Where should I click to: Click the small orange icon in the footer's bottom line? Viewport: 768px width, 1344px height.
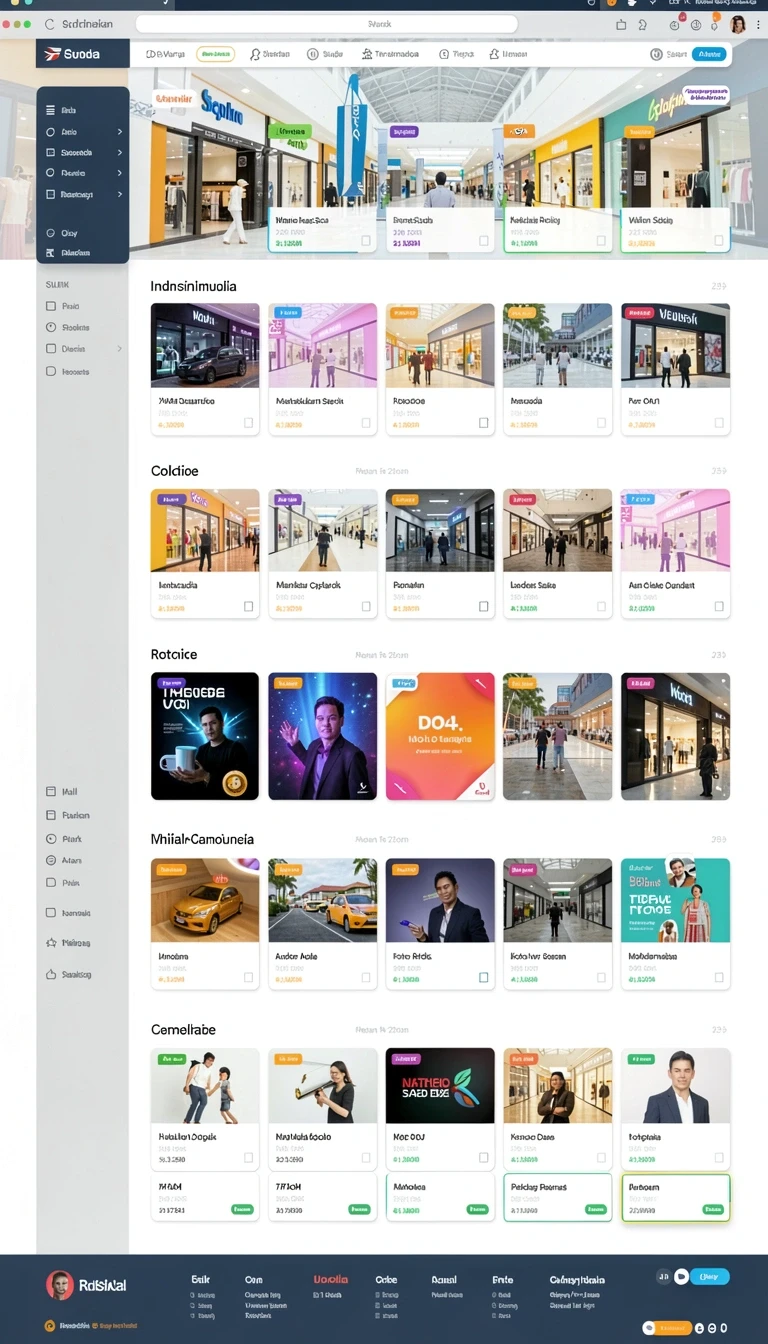pos(50,1326)
